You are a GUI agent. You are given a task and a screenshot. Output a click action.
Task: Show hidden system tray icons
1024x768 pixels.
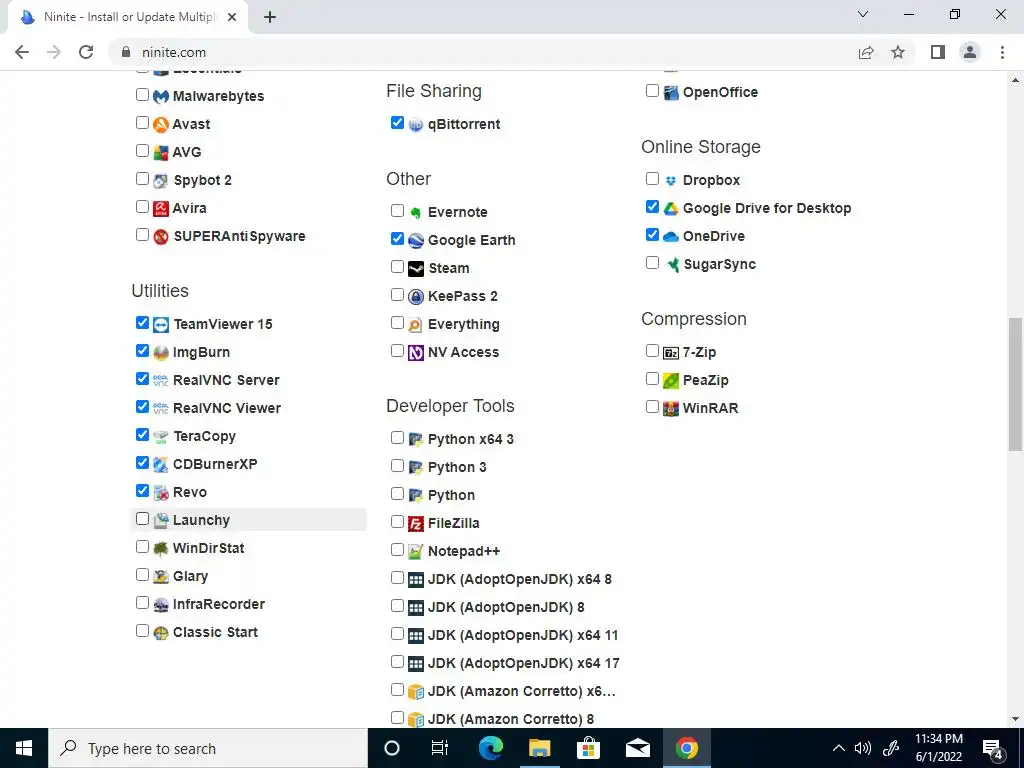click(839, 748)
